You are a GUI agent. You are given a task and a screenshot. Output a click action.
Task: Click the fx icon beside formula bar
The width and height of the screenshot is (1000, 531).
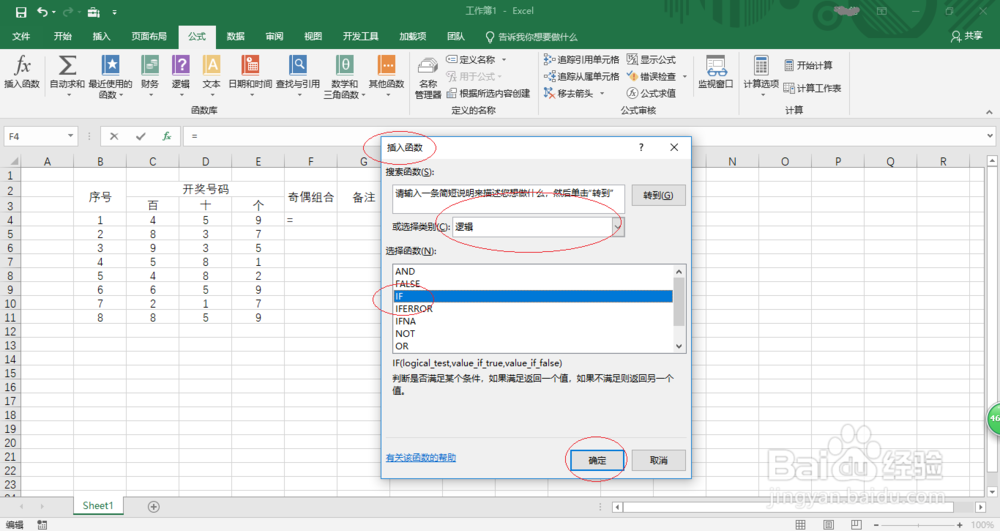166,136
